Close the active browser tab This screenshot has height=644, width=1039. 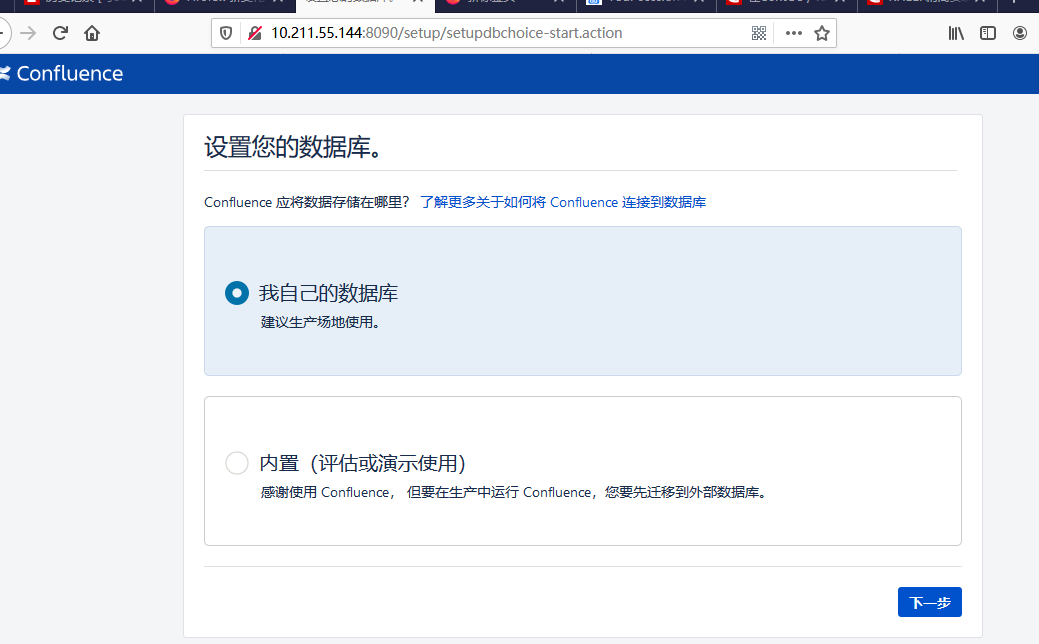(x=418, y=3)
